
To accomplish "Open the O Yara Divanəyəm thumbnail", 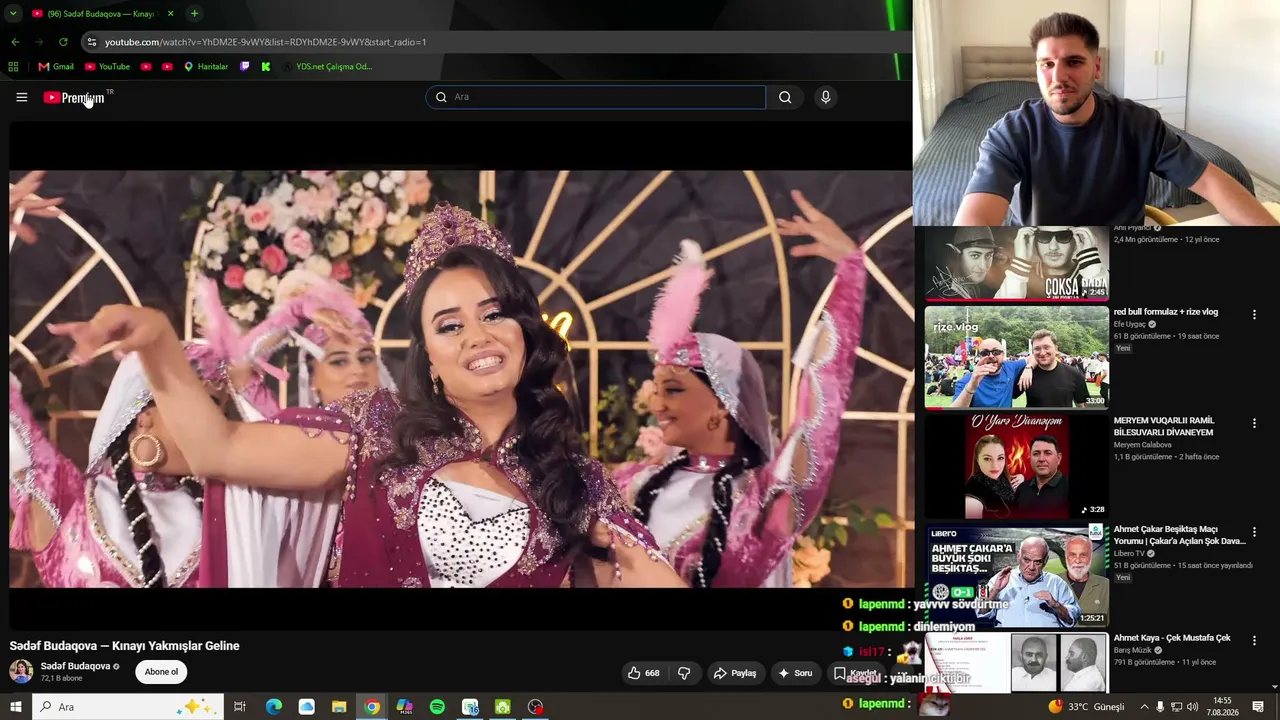I will pos(1017,466).
